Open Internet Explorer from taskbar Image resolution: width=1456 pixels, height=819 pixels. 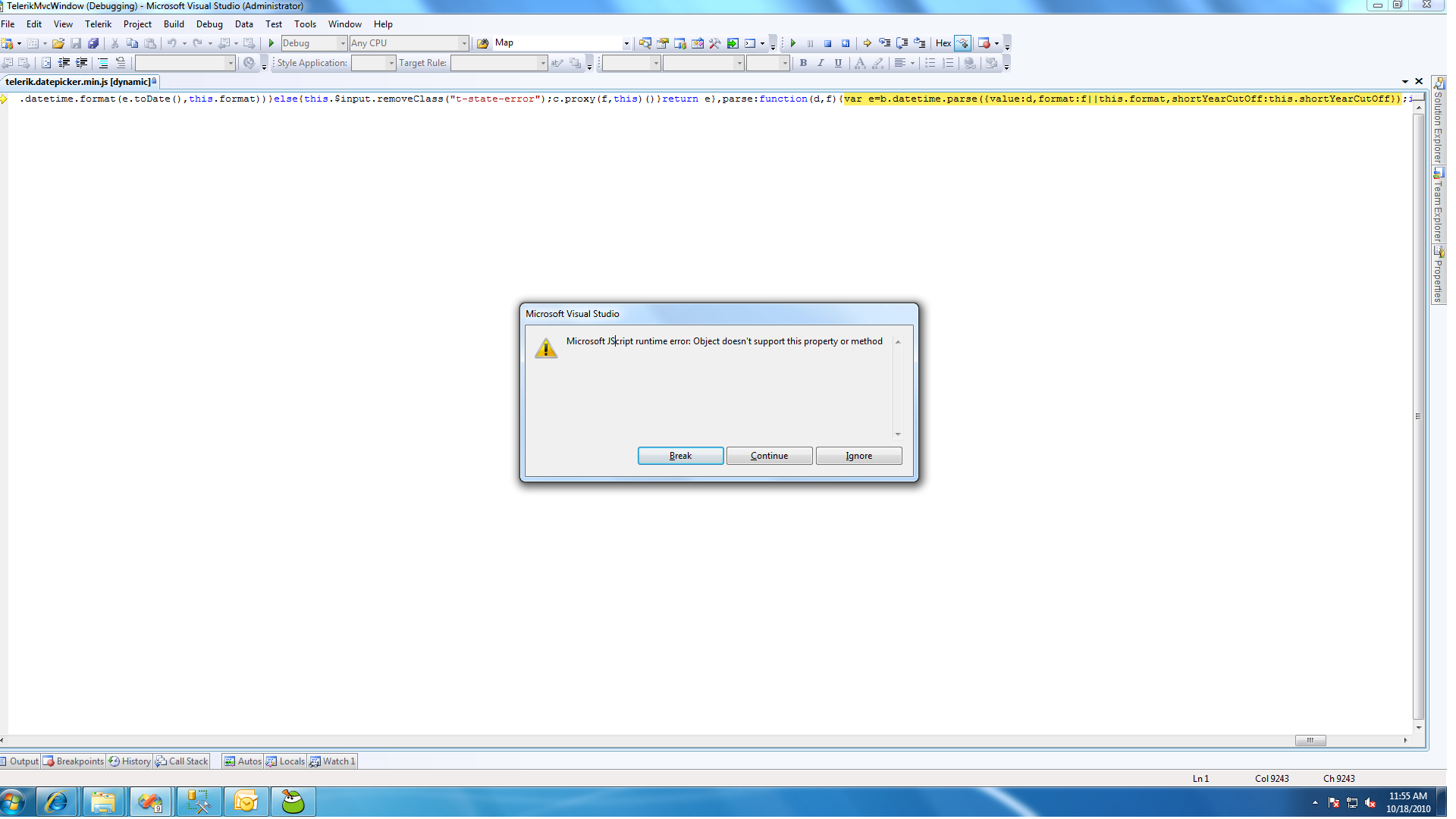[56, 802]
